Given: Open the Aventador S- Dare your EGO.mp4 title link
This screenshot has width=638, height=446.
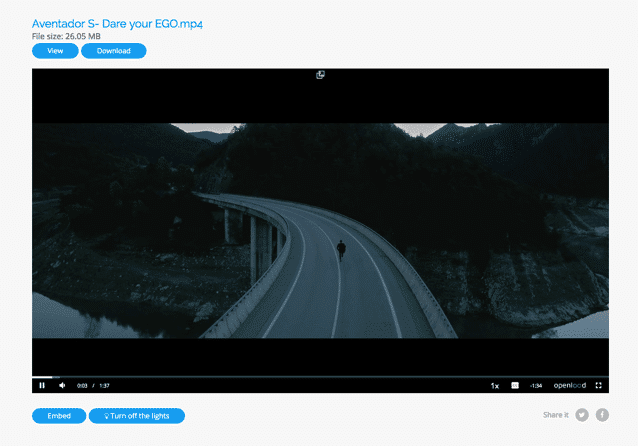Looking at the screenshot, I should [x=117, y=24].
